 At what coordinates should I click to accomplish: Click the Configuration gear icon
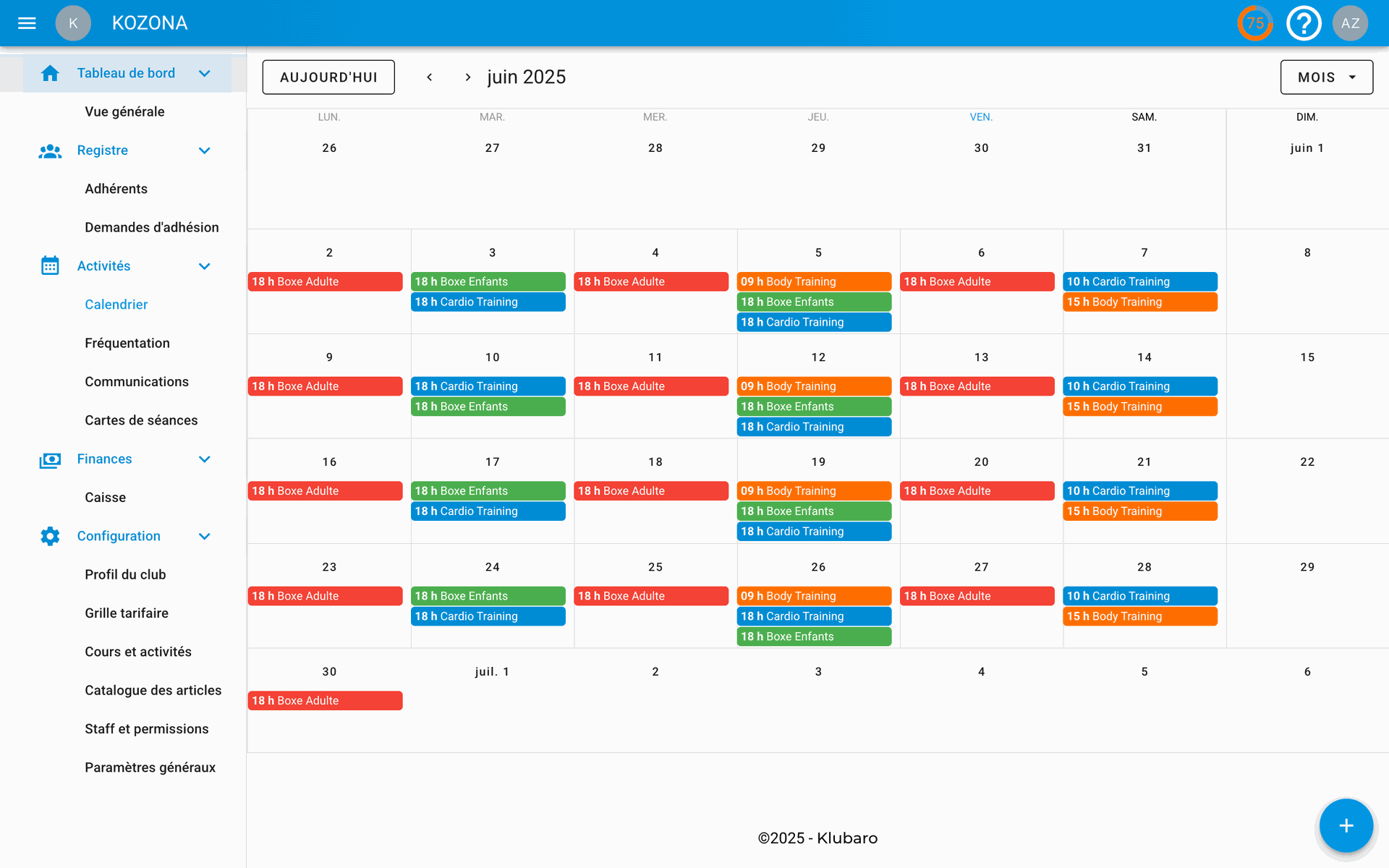pos(50,536)
